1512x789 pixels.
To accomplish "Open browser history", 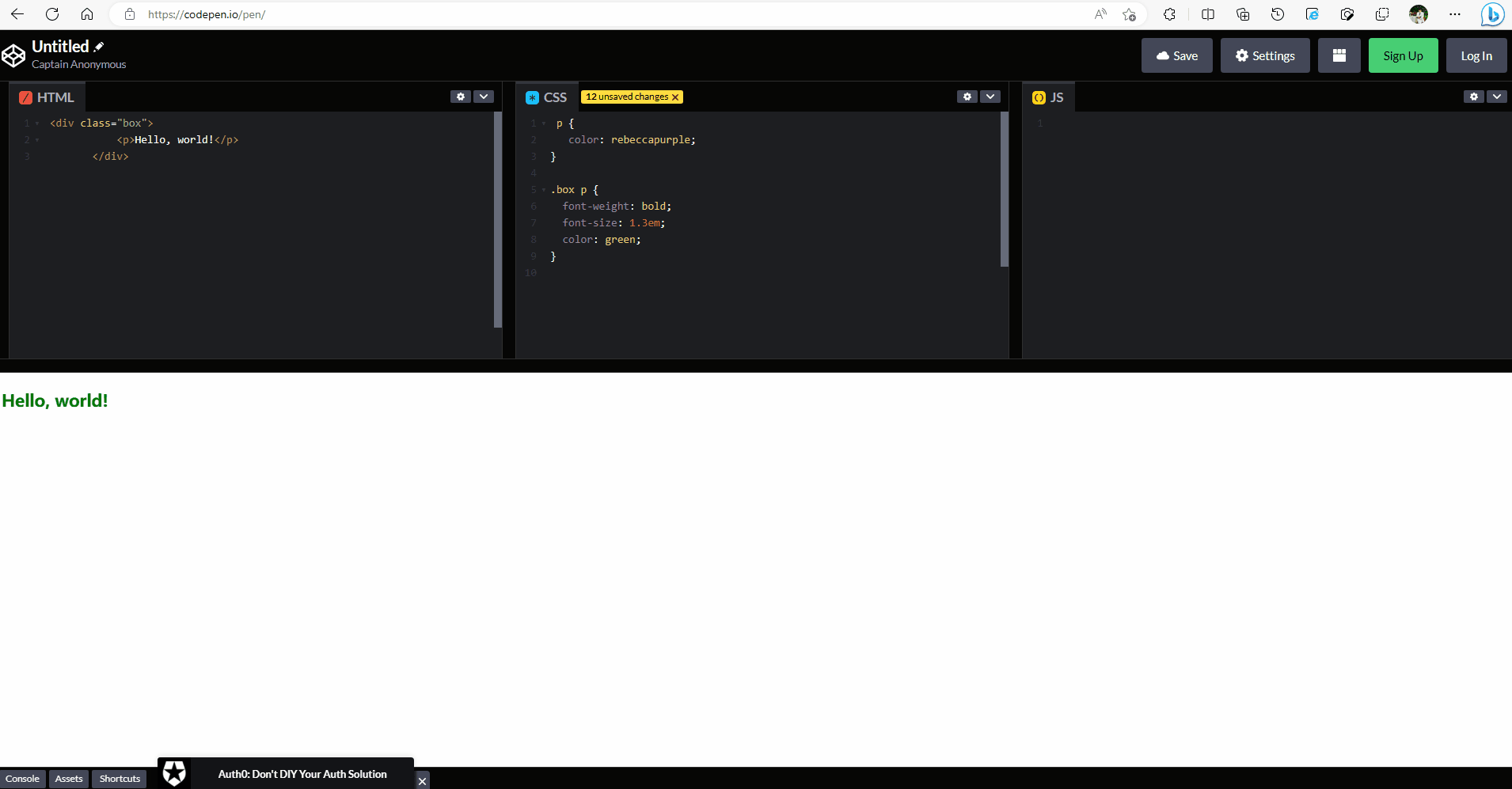I will tap(1278, 14).
